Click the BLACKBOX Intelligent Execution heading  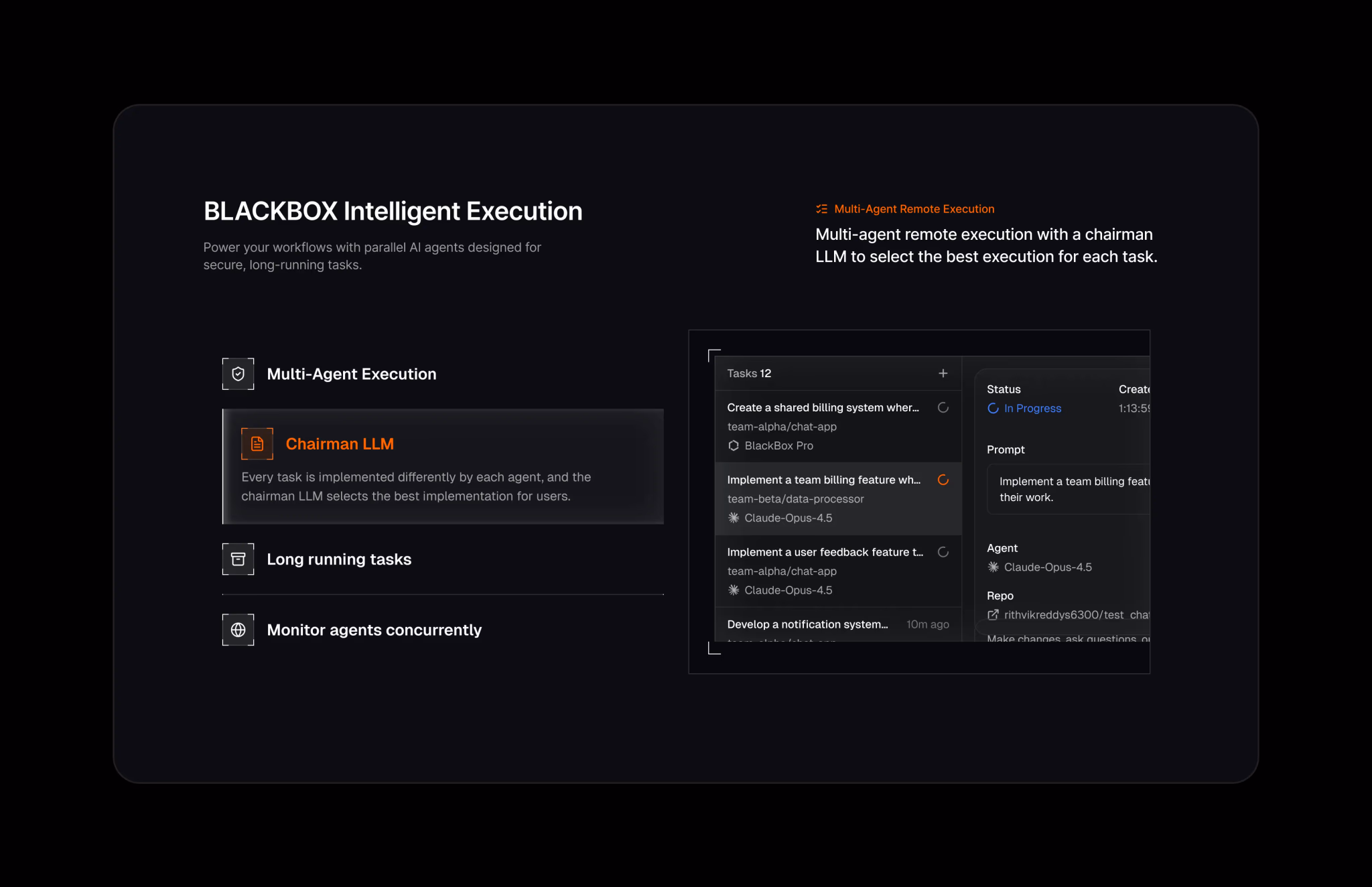[x=393, y=211]
